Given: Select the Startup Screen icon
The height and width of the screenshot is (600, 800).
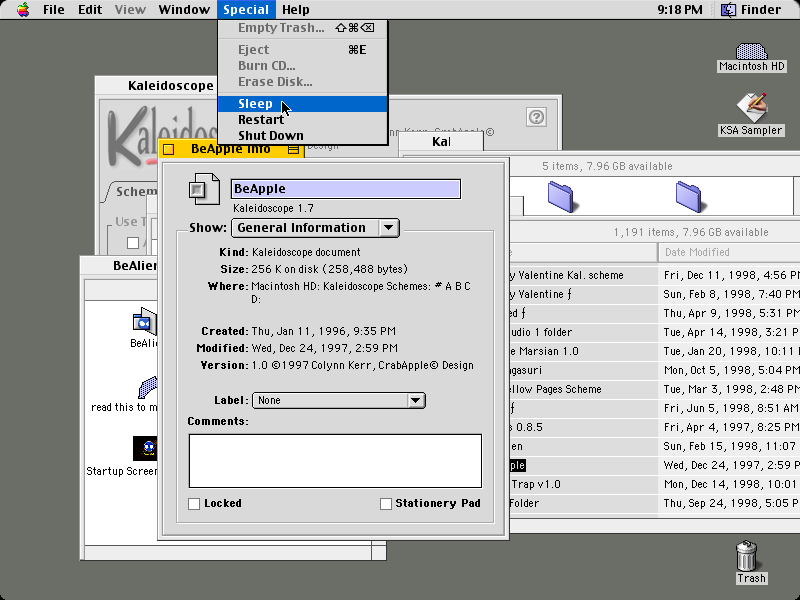Looking at the screenshot, I should 145,448.
